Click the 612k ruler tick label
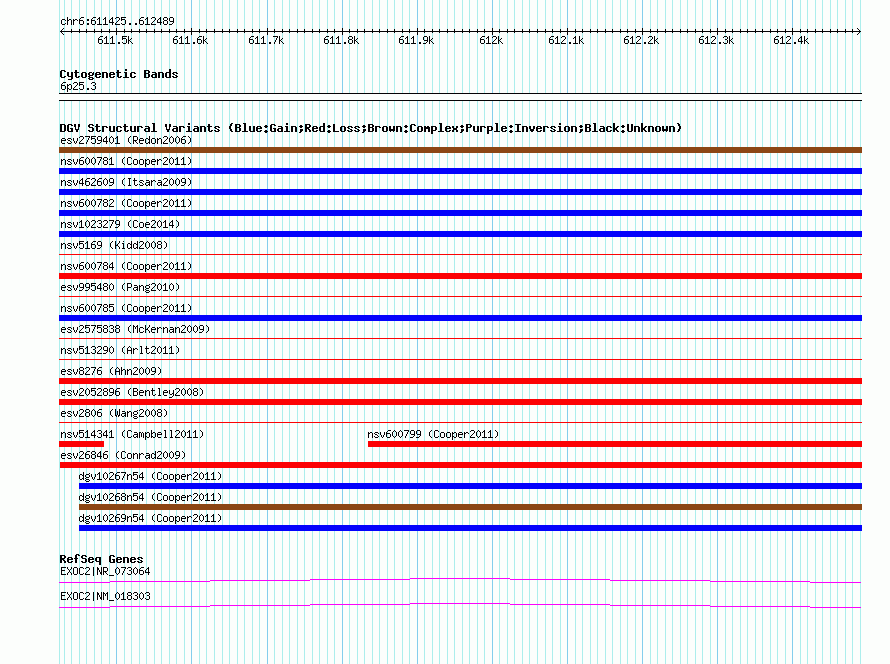The width and height of the screenshot is (890, 664). [x=491, y=40]
